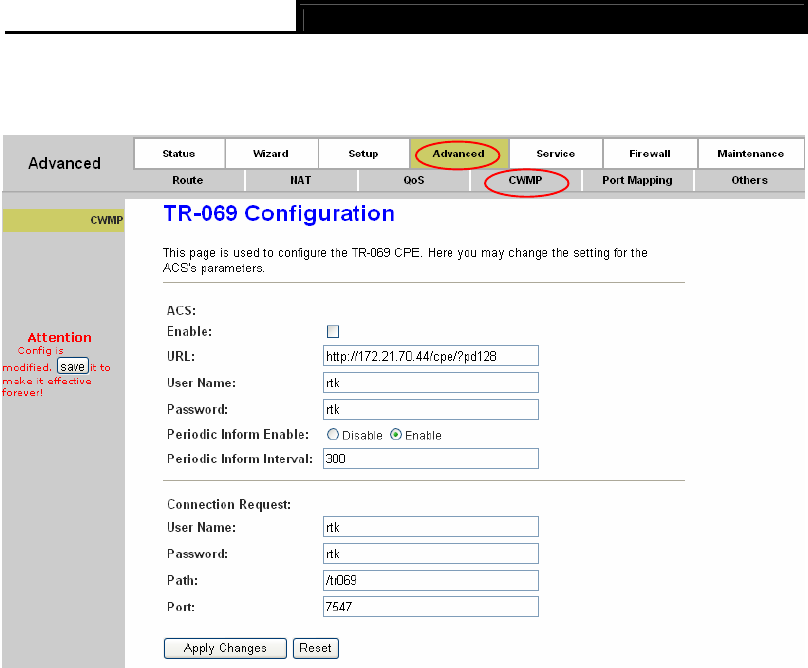Open the NAT submenu
The height and width of the screenshot is (668, 808).
click(x=300, y=180)
